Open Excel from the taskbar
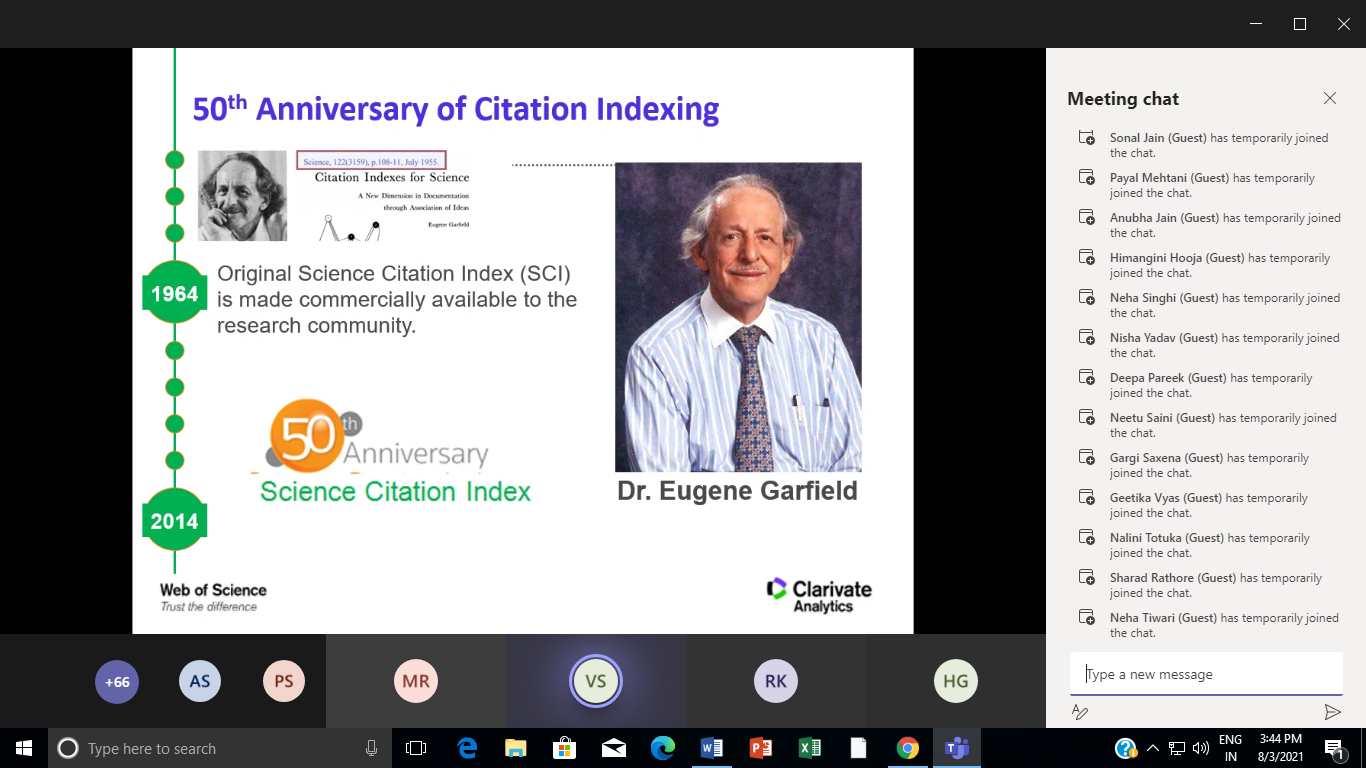 [810, 748]
